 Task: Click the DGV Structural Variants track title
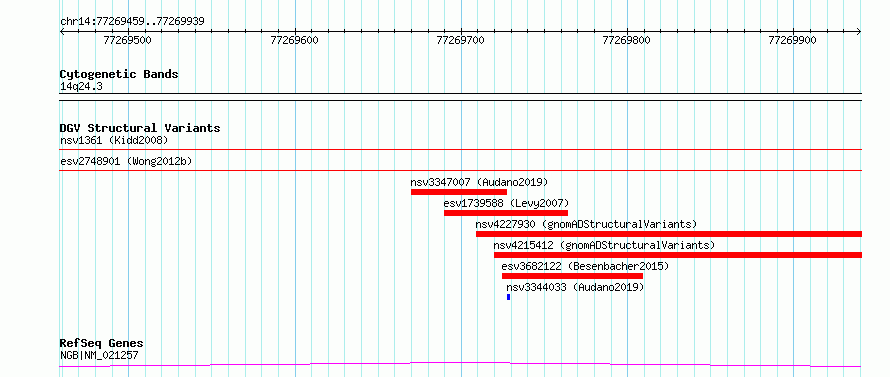pyautogui.click(x=140, y=128)
